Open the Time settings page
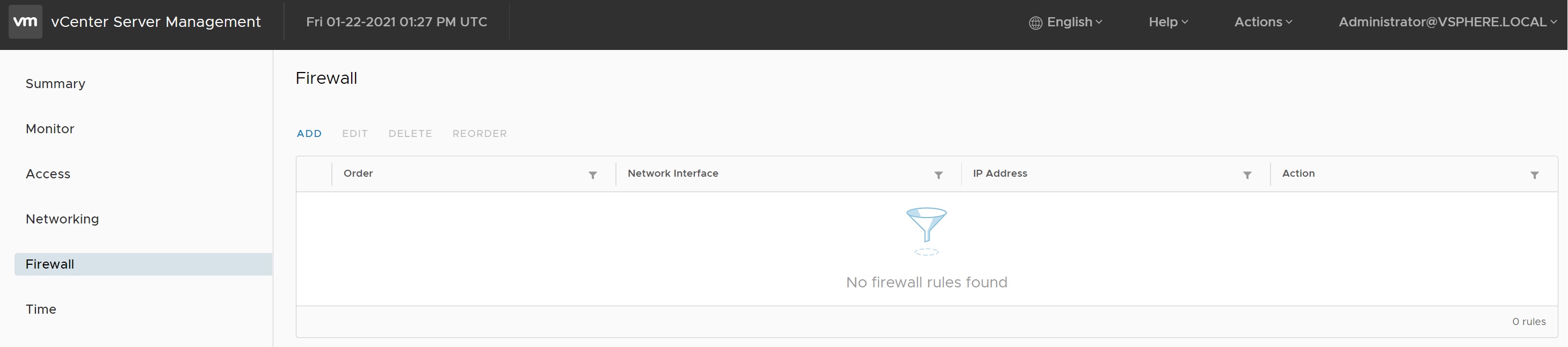This screenshot has height=347, width=1568. pyautogui.click(x=41, y=309)
